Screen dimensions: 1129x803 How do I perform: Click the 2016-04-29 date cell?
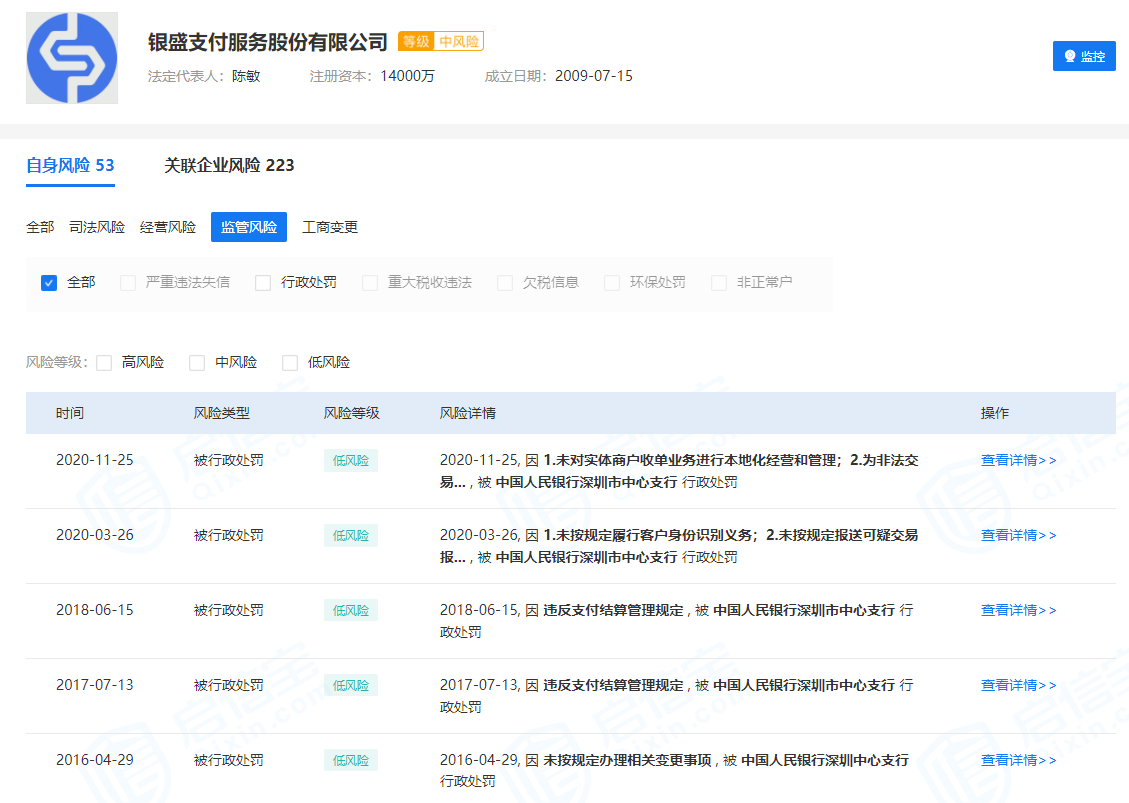pos(95,760)
